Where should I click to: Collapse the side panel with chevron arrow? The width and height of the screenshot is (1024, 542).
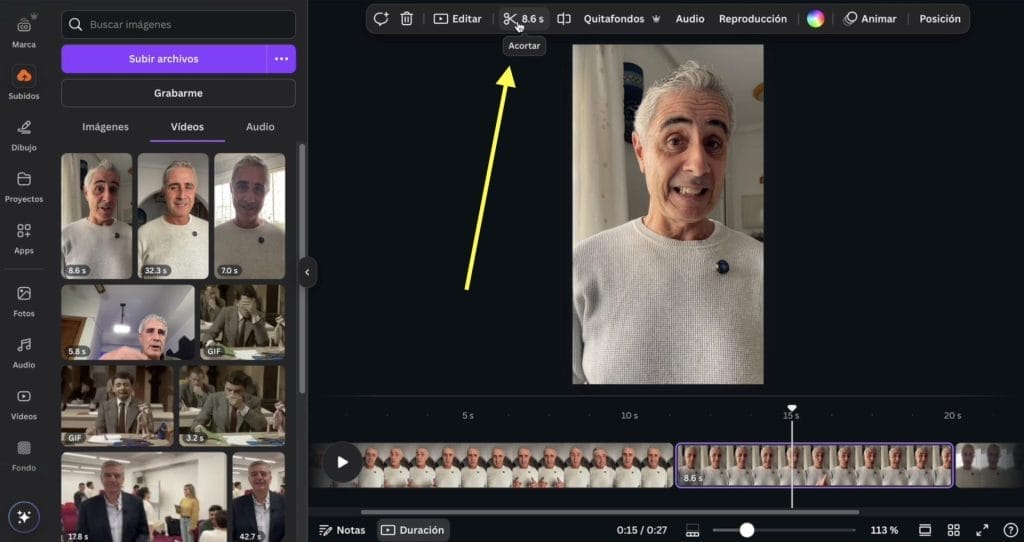(x=307, y=272)
